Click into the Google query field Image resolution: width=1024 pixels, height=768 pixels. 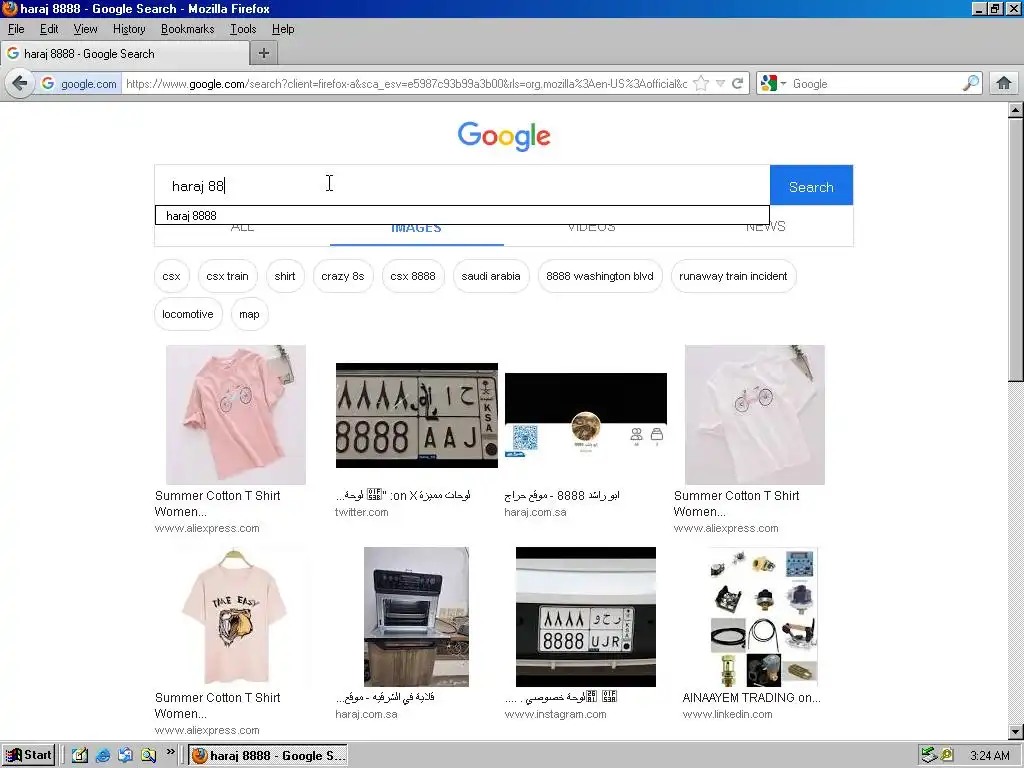point(462,186)
